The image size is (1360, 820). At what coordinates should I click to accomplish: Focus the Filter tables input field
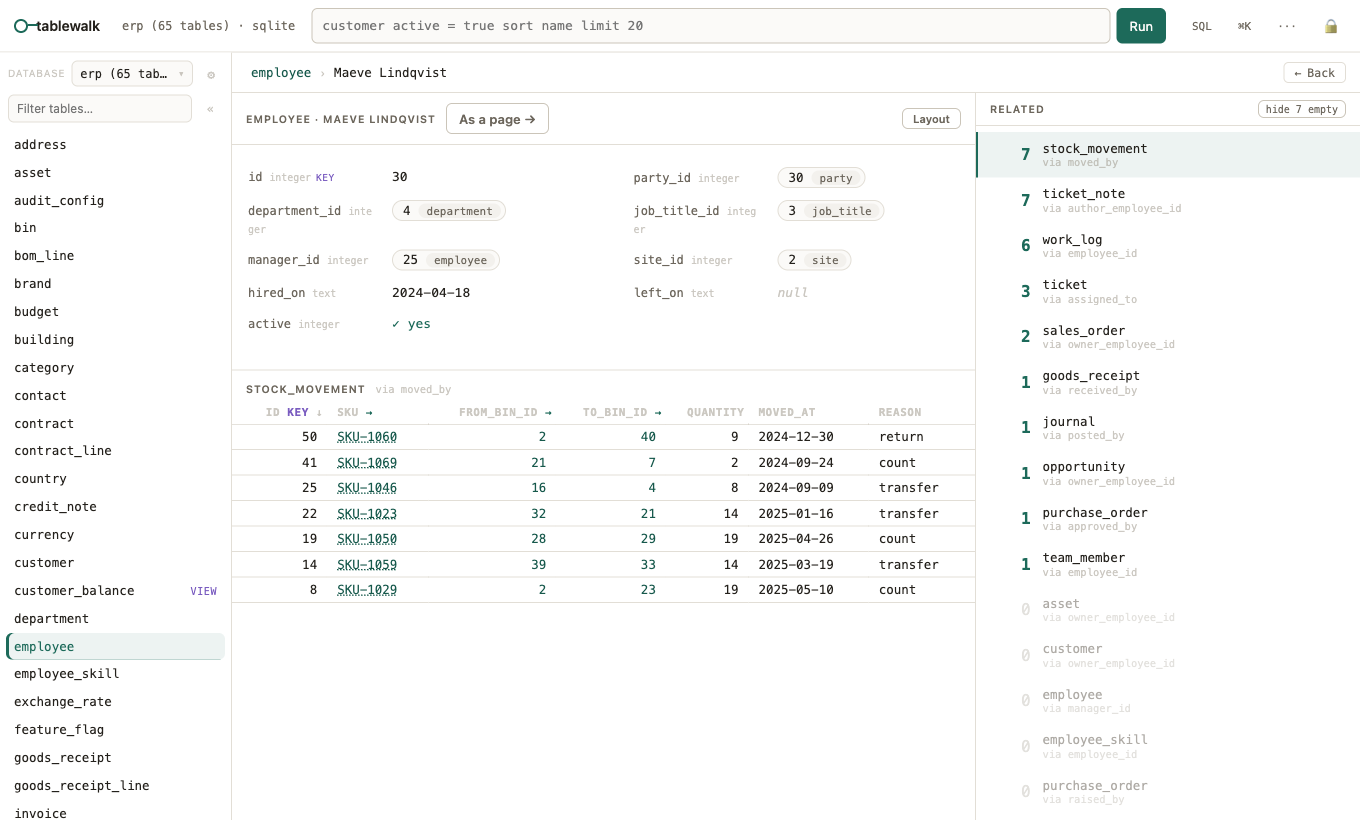(x=100, y=109)
